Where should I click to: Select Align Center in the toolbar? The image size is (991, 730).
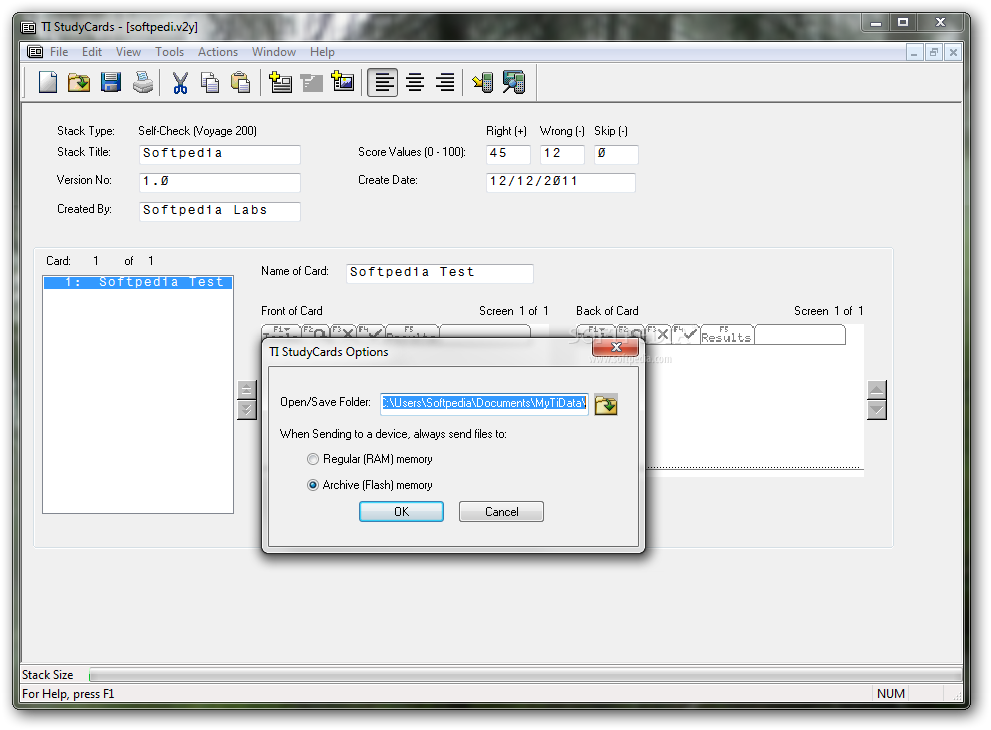pos(415,82)
